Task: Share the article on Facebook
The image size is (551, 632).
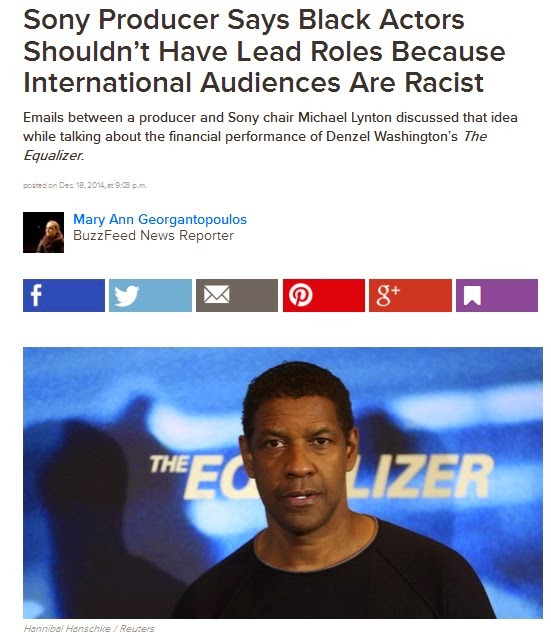Action: [x=64, y=295]
